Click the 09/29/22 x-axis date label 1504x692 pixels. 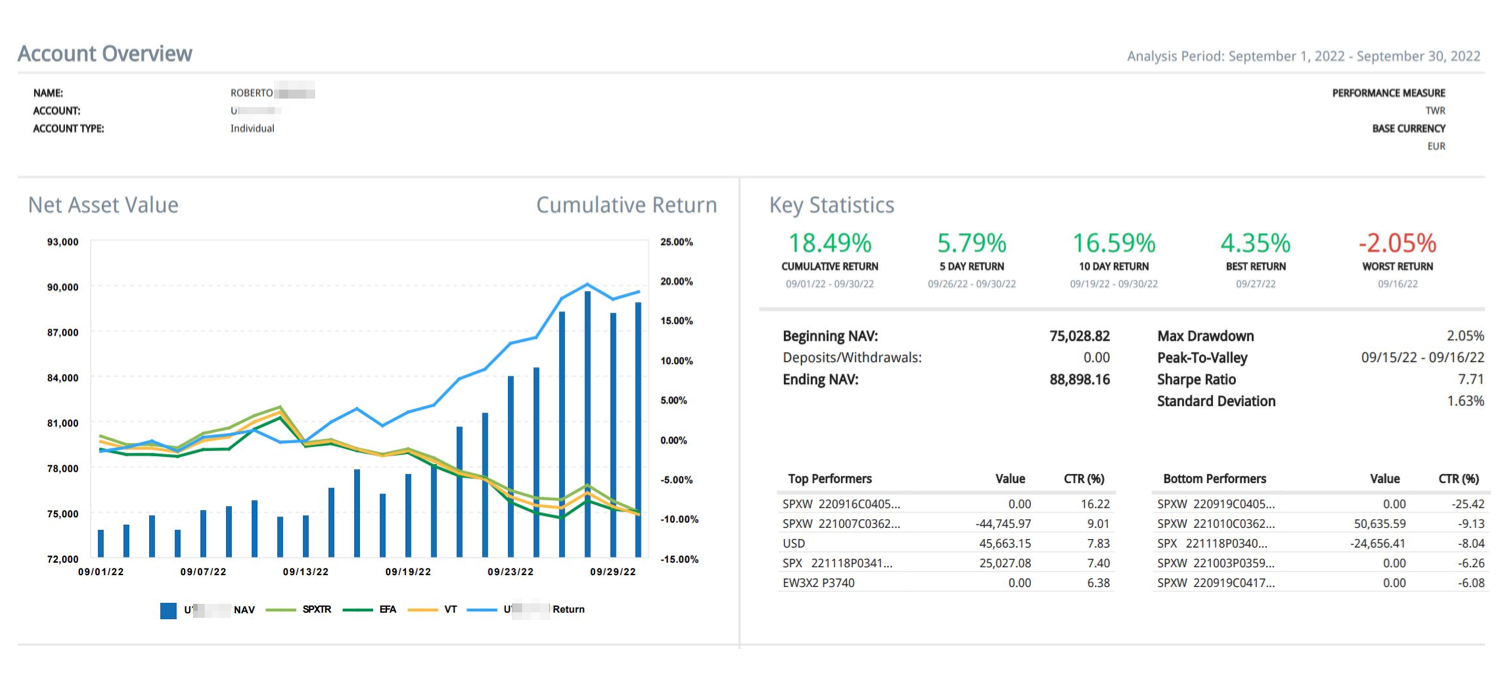pyautogui.click(x=612, y=573)
